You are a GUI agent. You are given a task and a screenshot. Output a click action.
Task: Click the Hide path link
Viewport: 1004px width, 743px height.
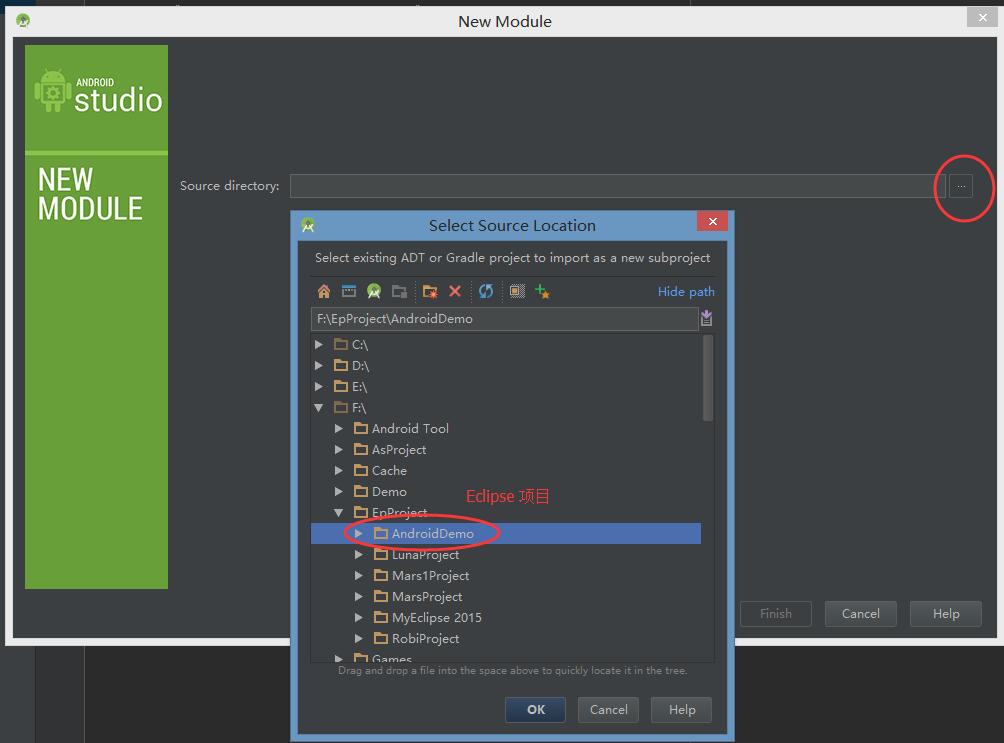[x=686, y=291]
